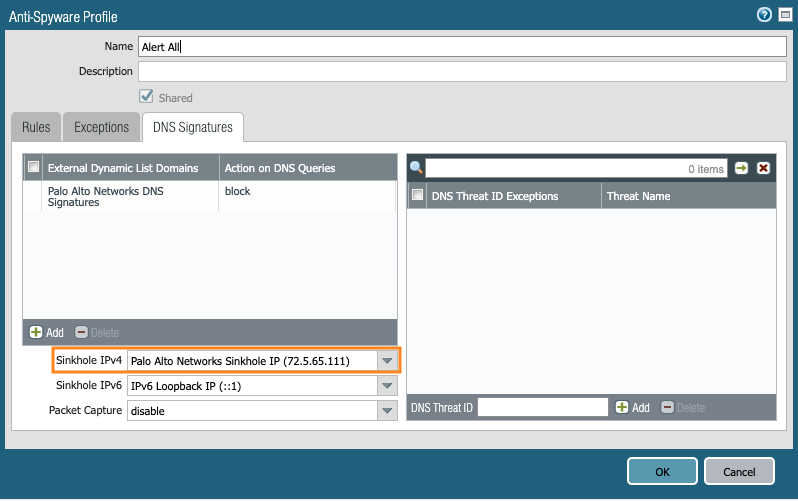Select the DNS Signatures tab
Viewport: 798px width, 501px height.
[x=193, y=127]
